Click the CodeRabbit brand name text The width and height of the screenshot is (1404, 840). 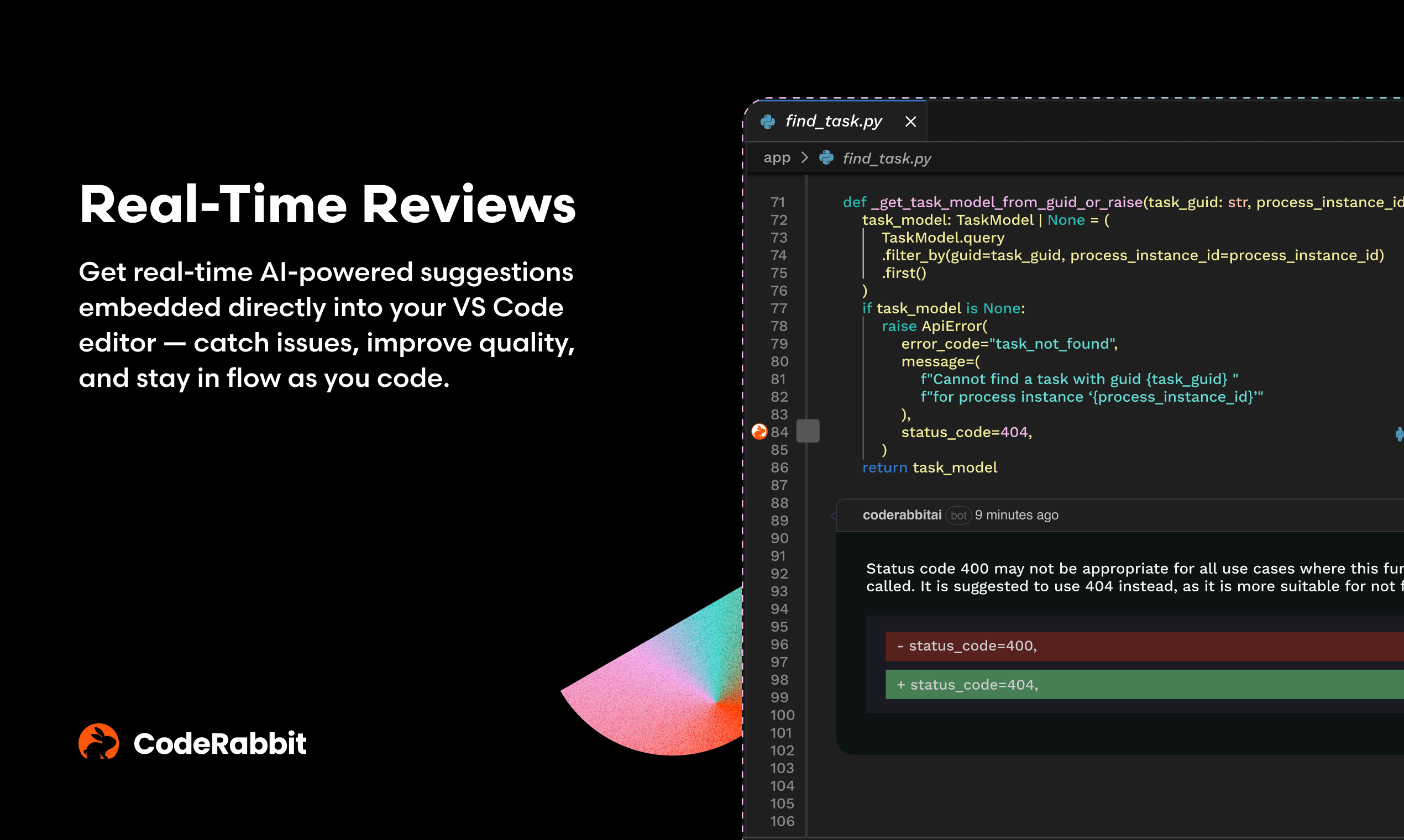(219, 743)
